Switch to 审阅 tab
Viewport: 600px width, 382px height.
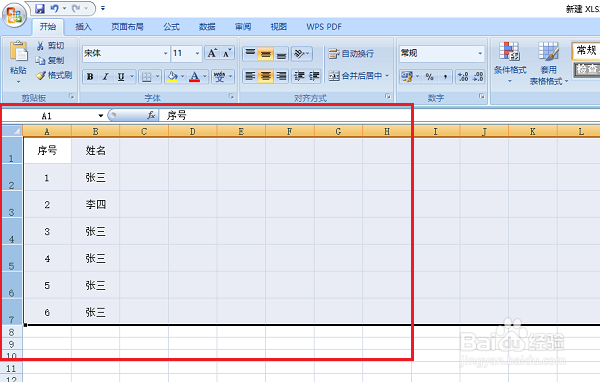243,27
